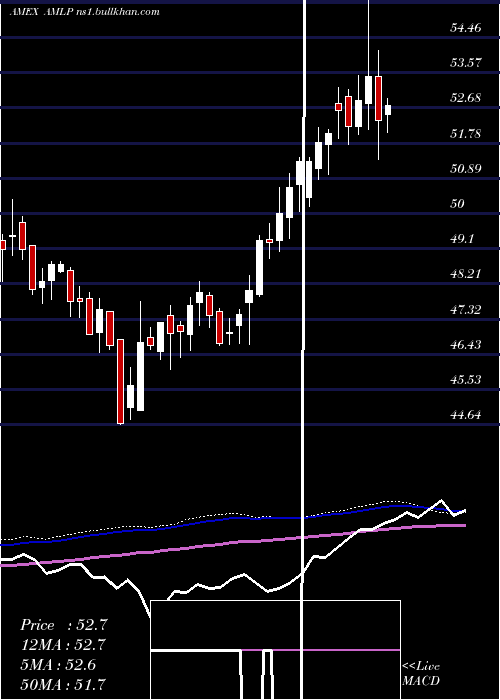Image resolution: width=500 pixels, height=700 pixels.
Task: Click the AMEX AMLP ns1.bullkhan.com title text
Action: [x=84, y=12]
